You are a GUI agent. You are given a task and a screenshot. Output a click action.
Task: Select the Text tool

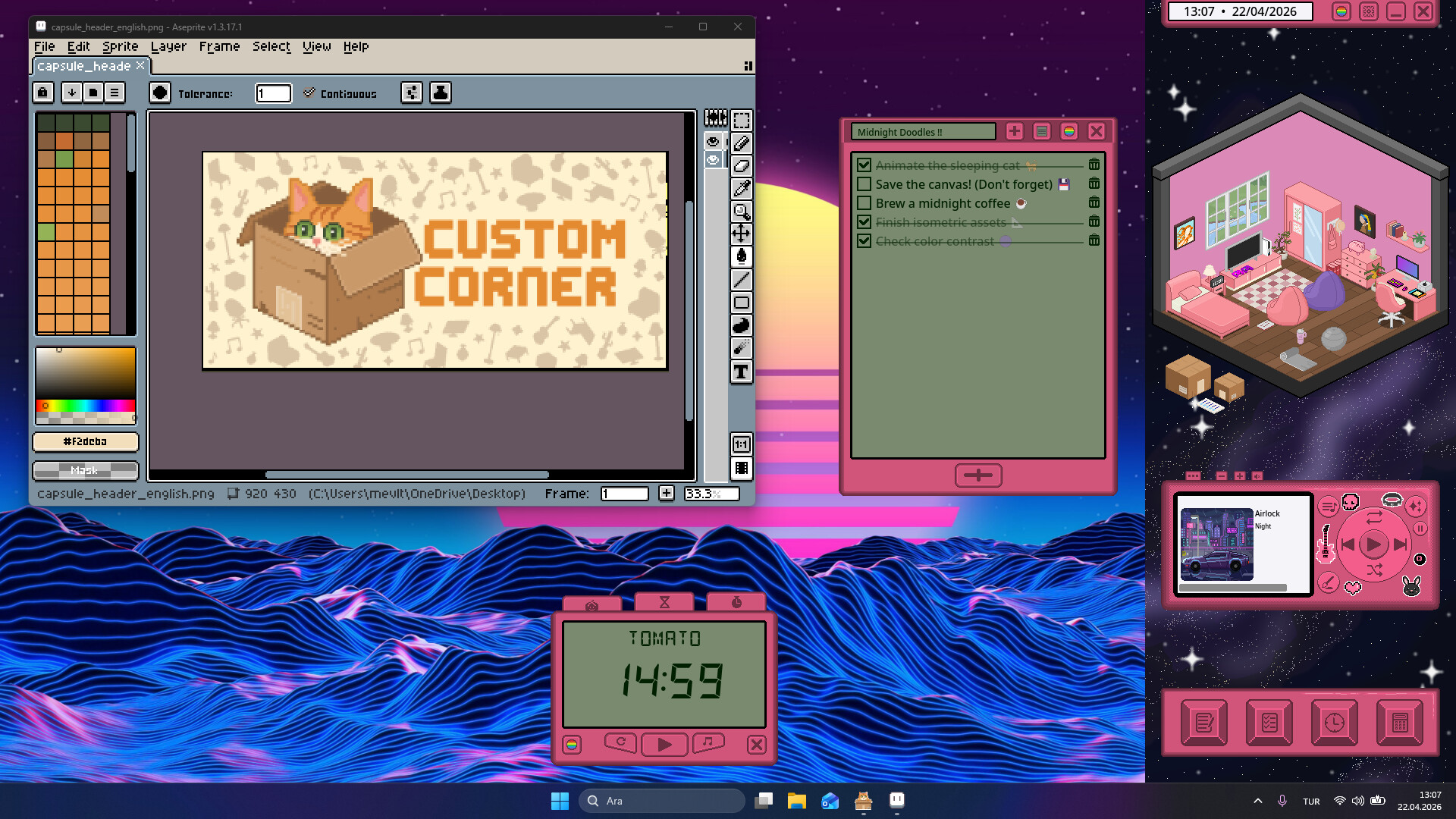742,372
